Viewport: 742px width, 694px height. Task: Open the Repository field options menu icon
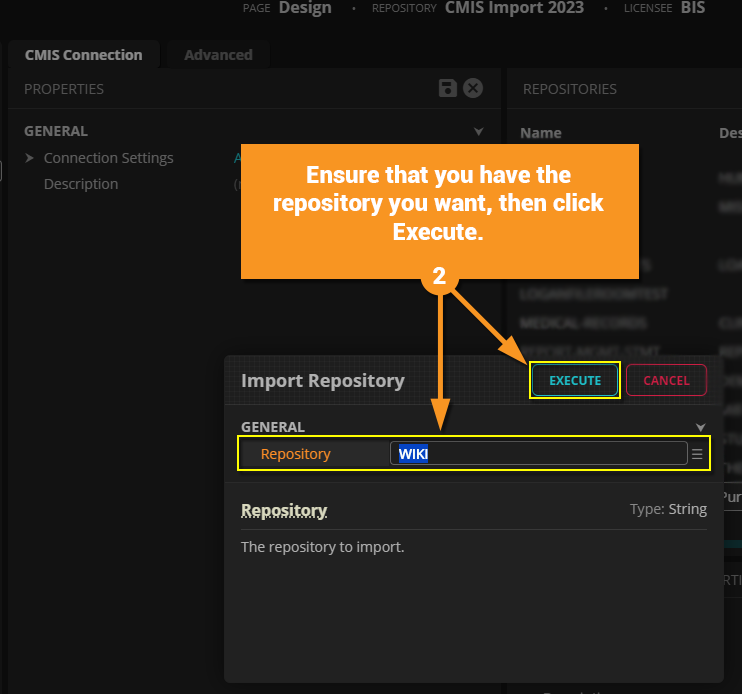(x=697, y=454)
